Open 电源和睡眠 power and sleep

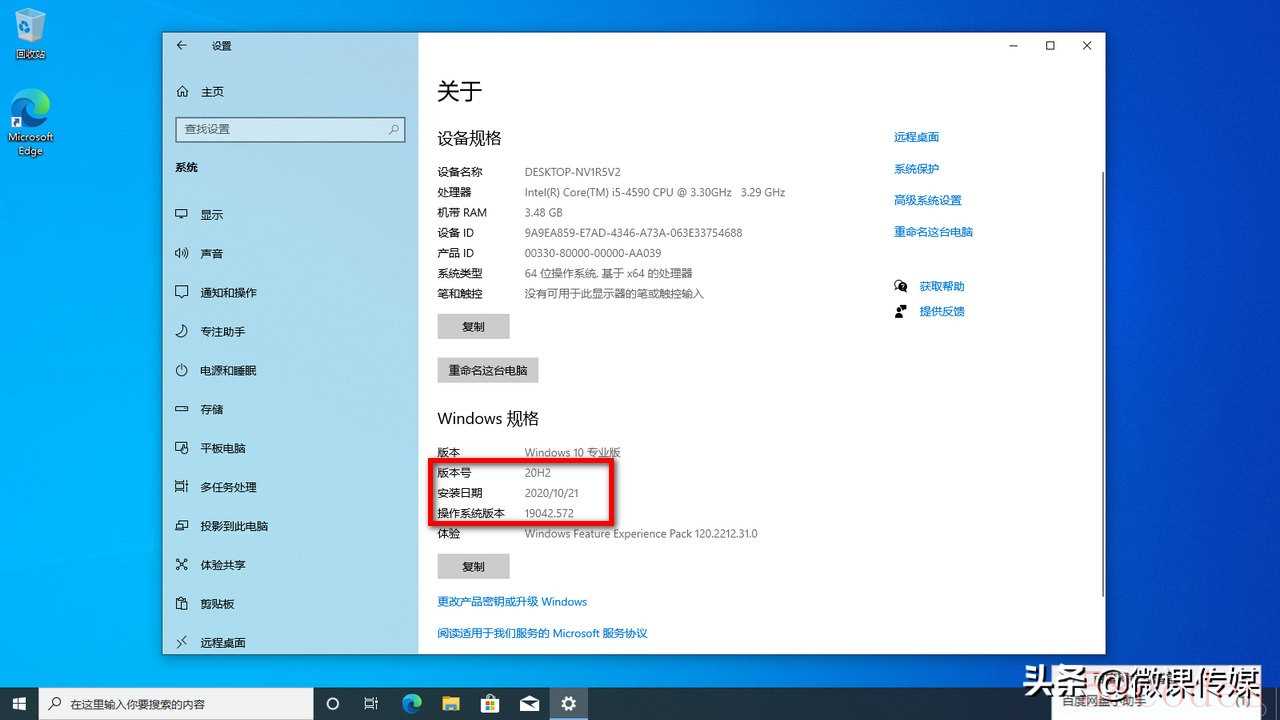pyautogui.click(x=228, y=371)
